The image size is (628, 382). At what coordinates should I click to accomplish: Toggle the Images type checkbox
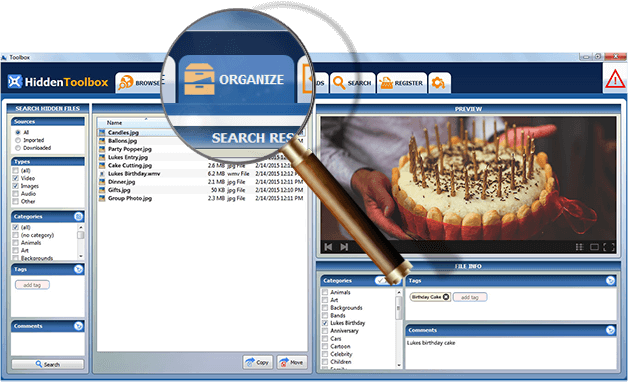click(16, 186)
